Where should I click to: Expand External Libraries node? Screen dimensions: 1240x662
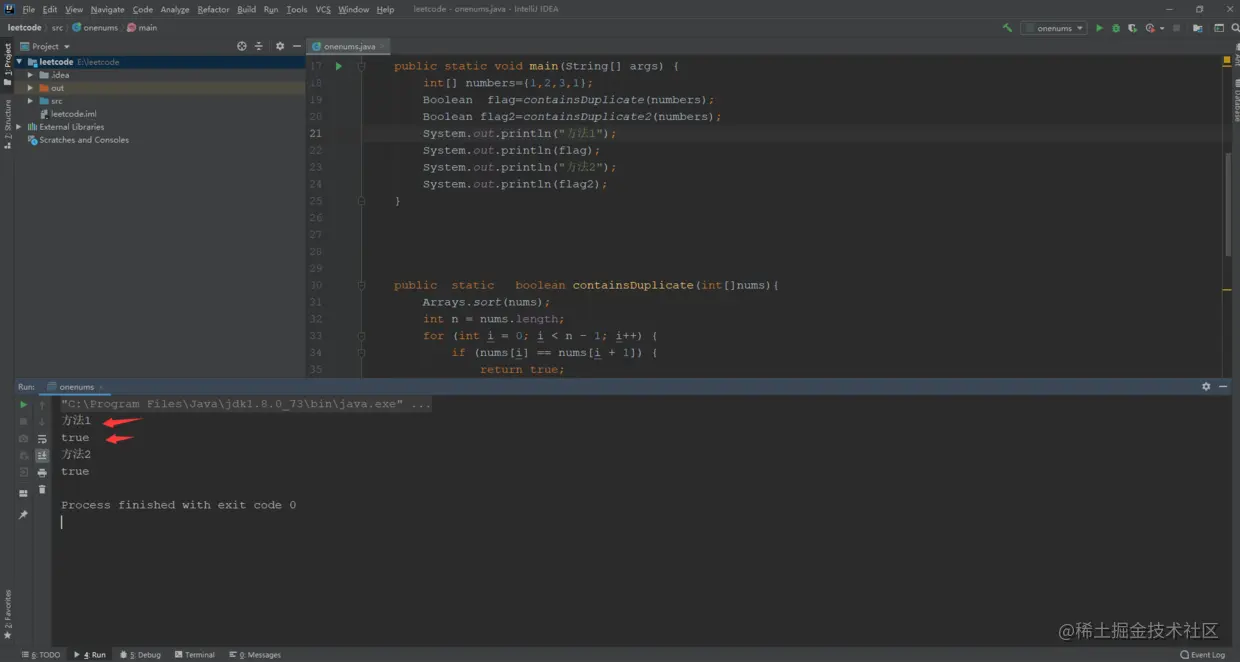point(19,127)
